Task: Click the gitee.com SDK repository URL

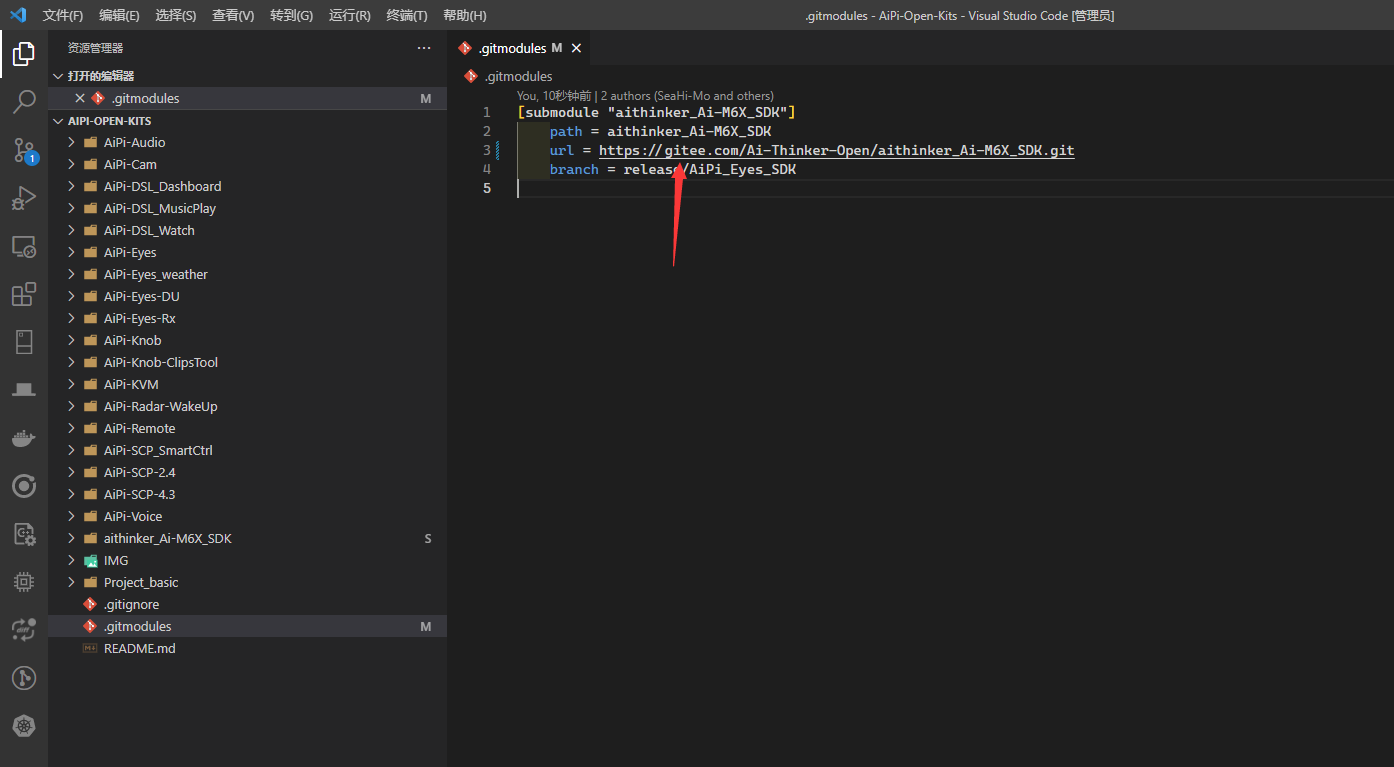Action: tap(836, 150)
